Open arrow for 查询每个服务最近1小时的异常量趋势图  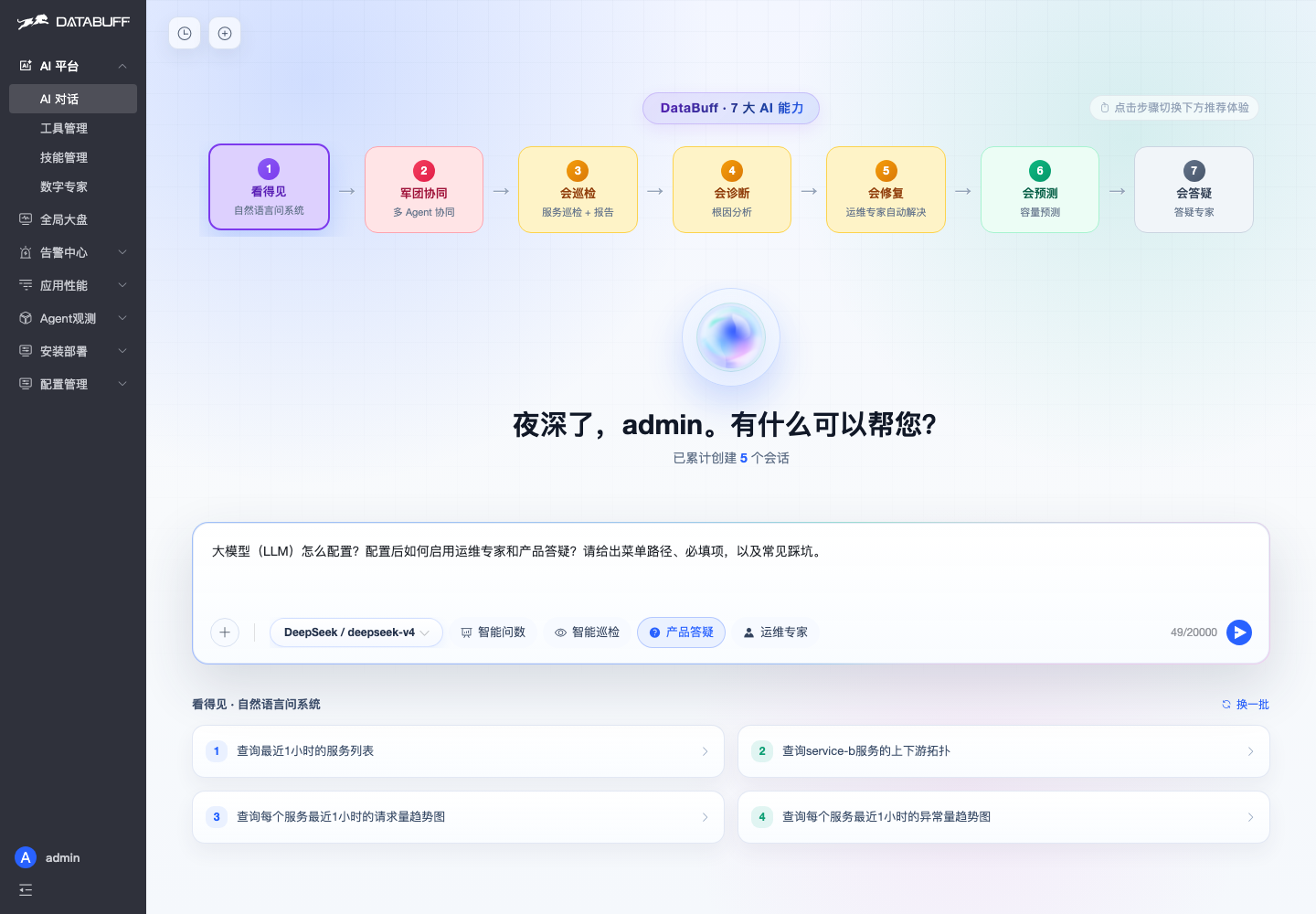pyautogui.click(x=1251, y=817)
